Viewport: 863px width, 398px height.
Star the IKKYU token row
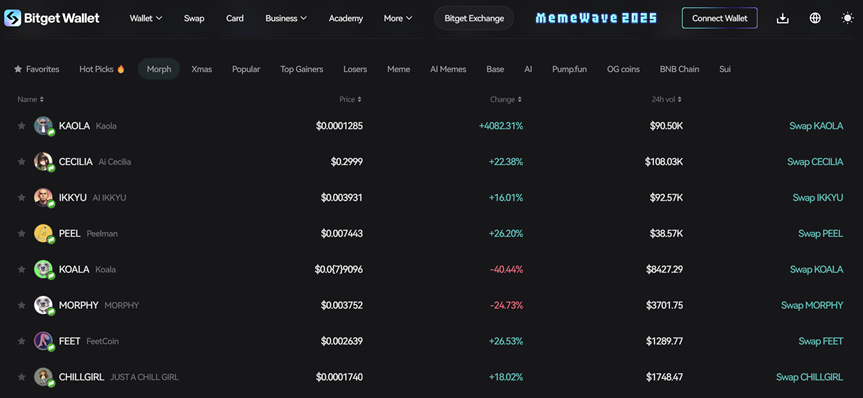coord(21,198)
